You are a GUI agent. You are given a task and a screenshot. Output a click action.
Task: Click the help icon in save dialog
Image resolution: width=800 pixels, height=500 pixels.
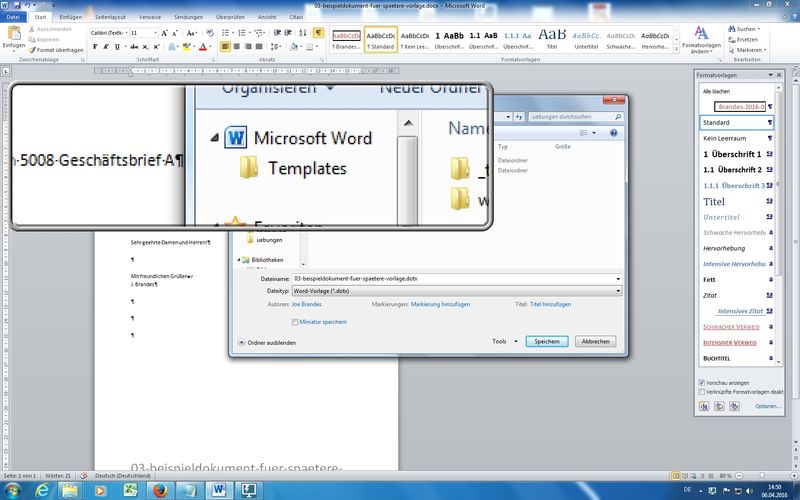613,132
